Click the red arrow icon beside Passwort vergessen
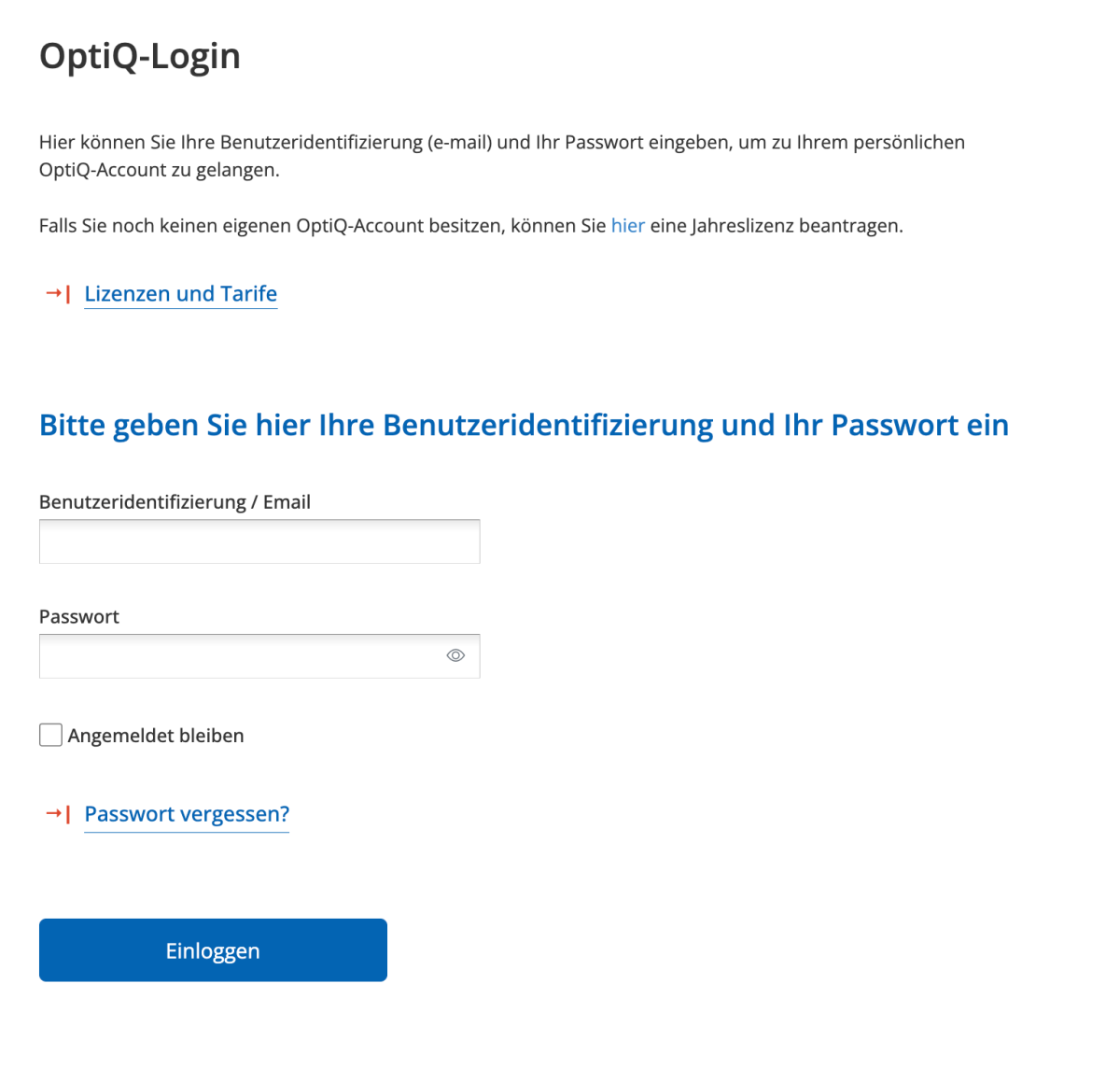This screenshot has height=1068, width=1120. click(56, 813)
